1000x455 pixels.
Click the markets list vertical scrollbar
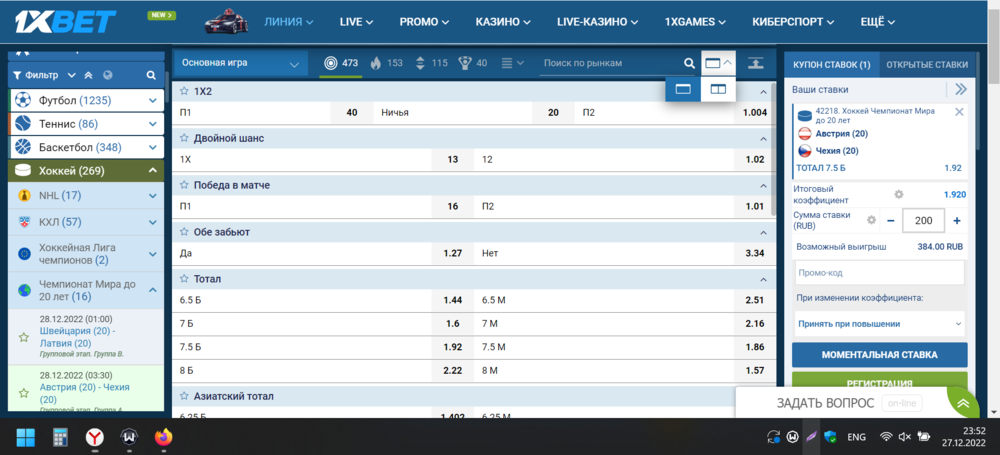pyautogui.click(x=774, y=150)
